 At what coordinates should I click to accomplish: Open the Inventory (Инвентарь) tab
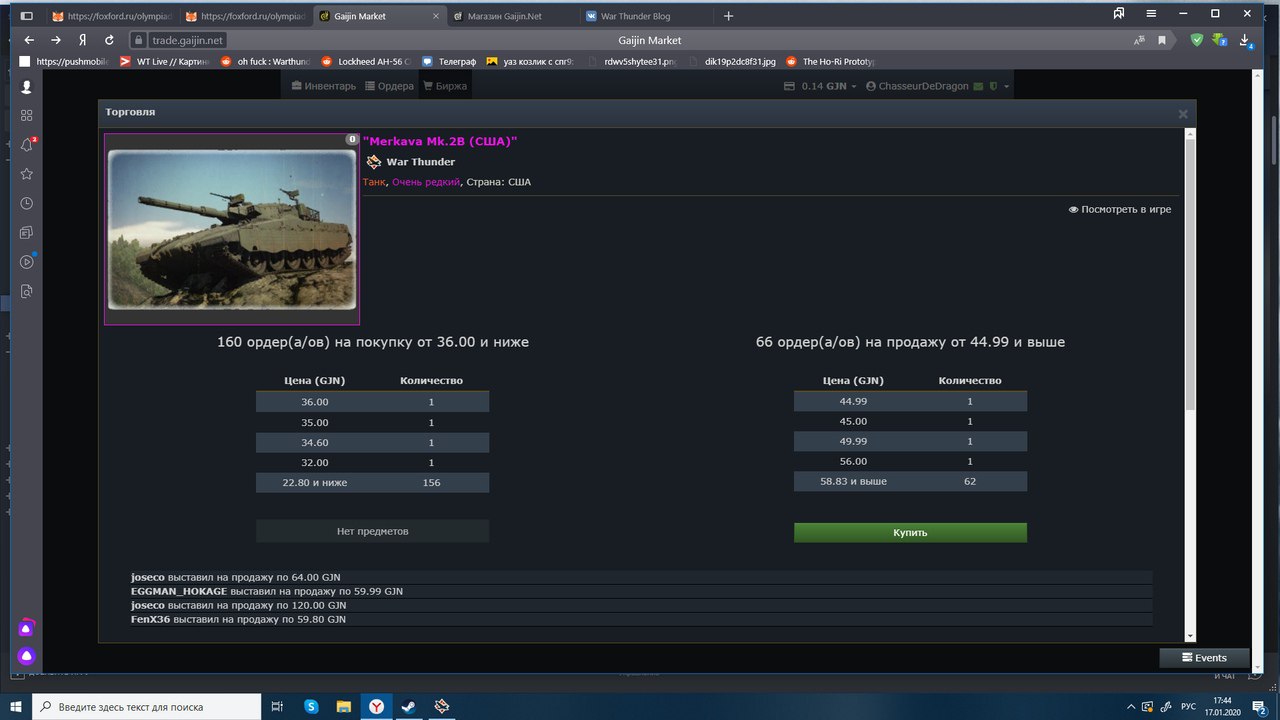point(324,86)
